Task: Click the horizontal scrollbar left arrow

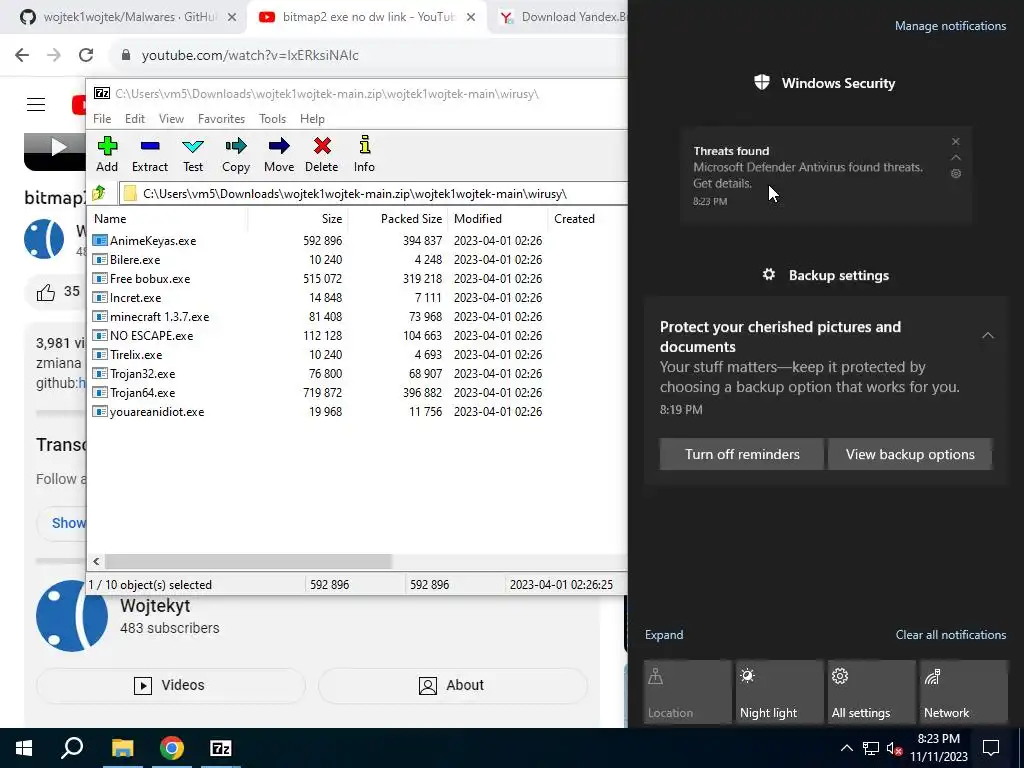Action: (x=97, y=562)
